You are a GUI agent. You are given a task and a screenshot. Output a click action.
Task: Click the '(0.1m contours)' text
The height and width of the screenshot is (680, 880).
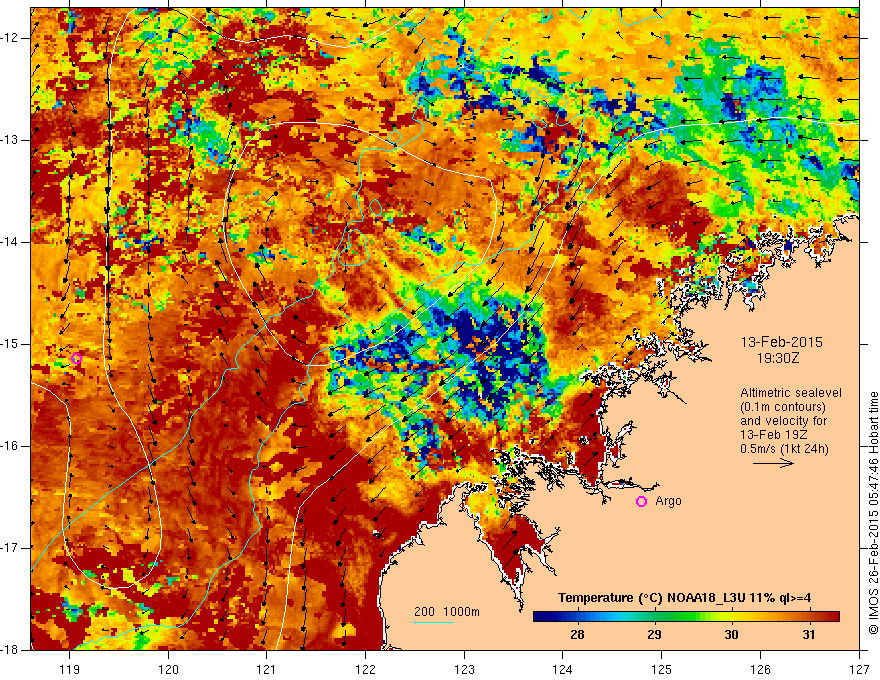783,407
